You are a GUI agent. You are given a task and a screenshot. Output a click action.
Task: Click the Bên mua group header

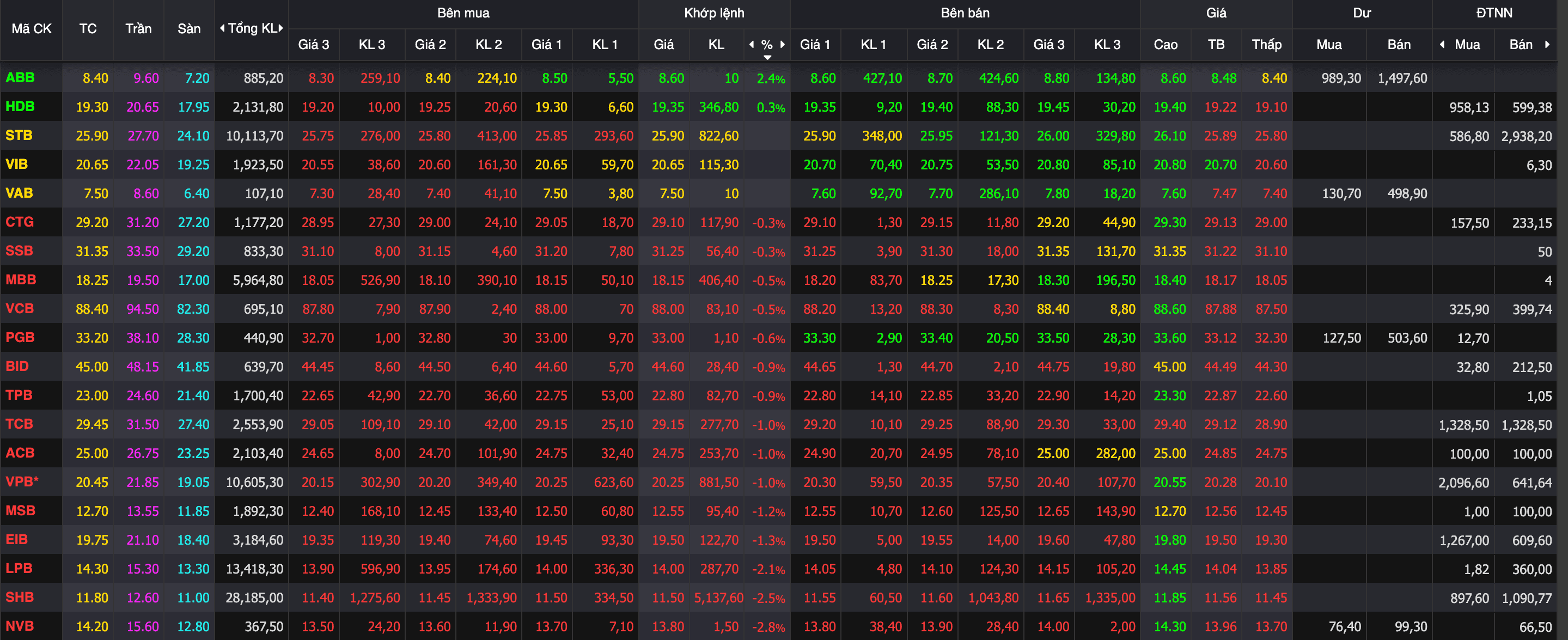pyautogui.click(x=463, y=13)
